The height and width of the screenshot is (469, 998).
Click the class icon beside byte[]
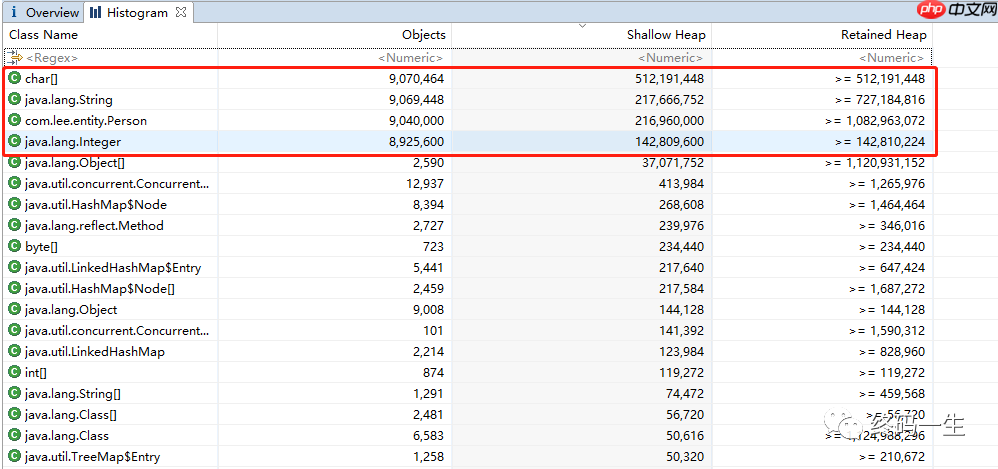tap(14, 246)
